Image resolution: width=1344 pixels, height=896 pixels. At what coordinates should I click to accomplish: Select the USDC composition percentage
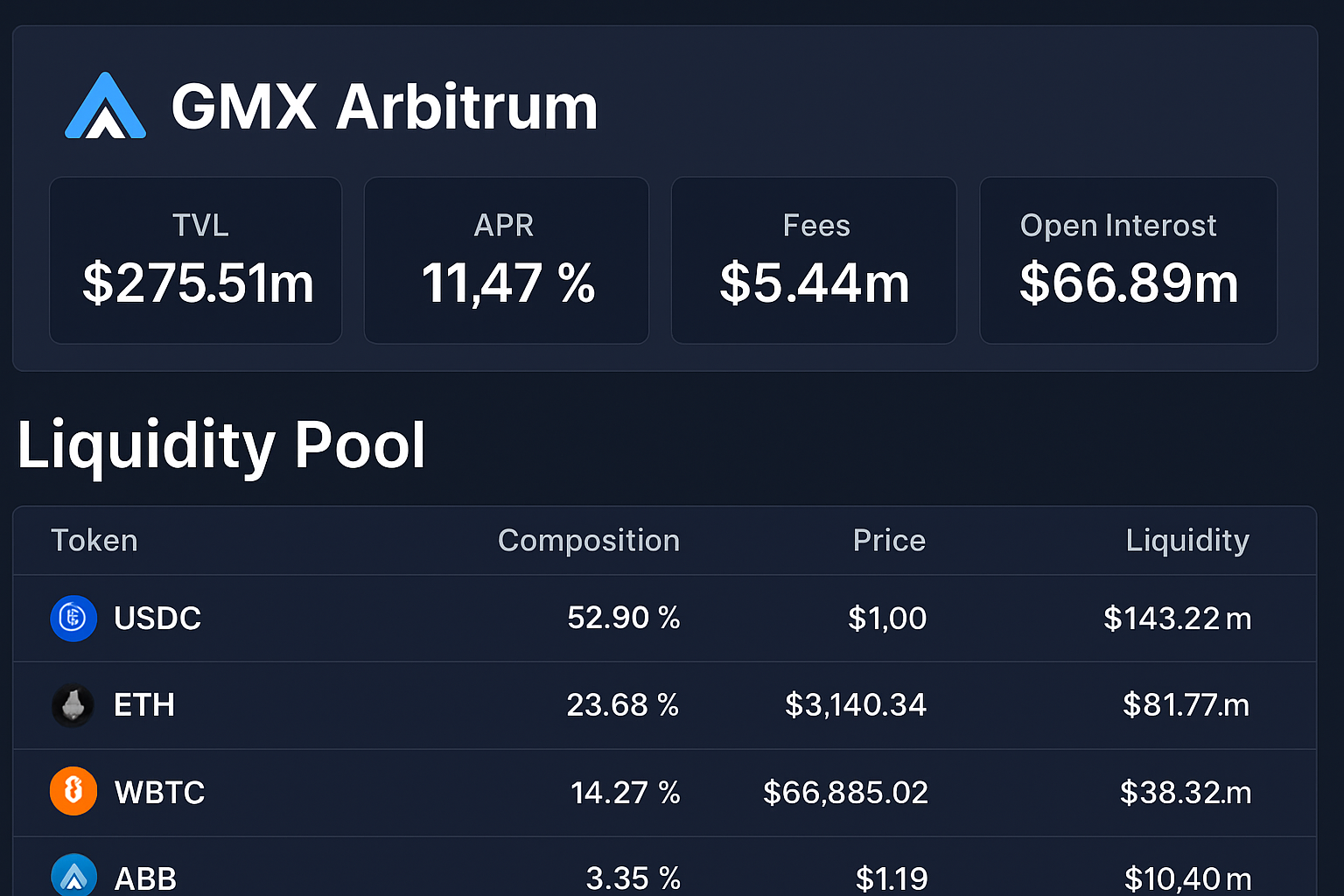click(x=623, y=618)
